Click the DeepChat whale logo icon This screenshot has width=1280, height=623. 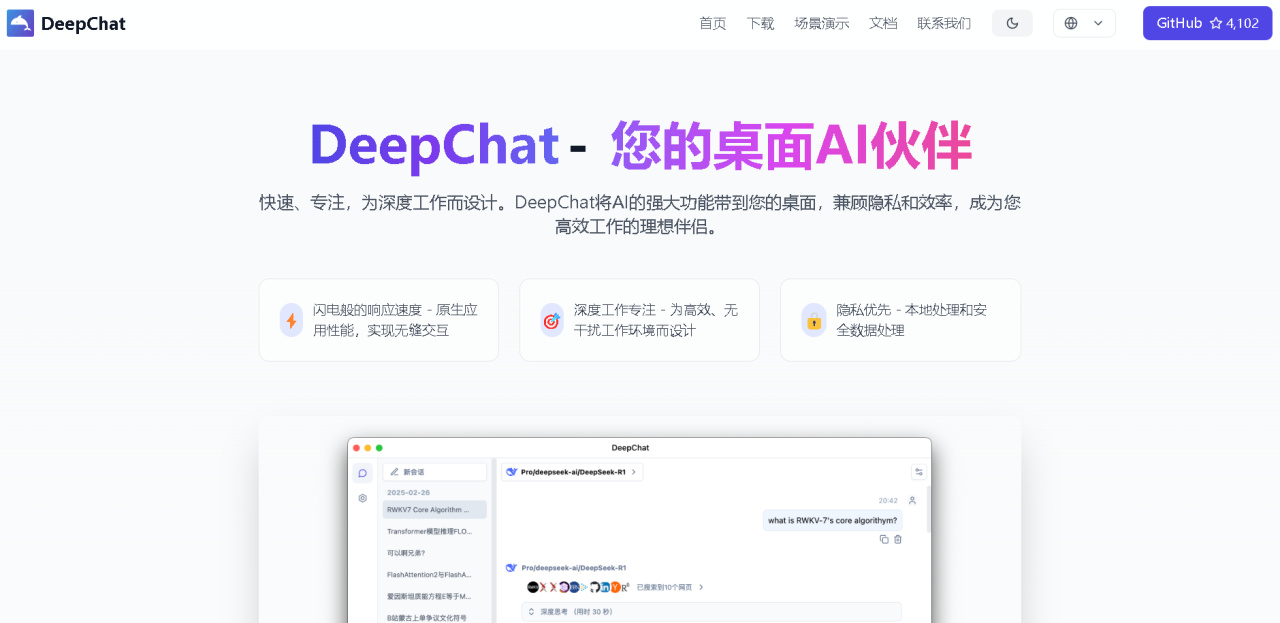(20, 23)
